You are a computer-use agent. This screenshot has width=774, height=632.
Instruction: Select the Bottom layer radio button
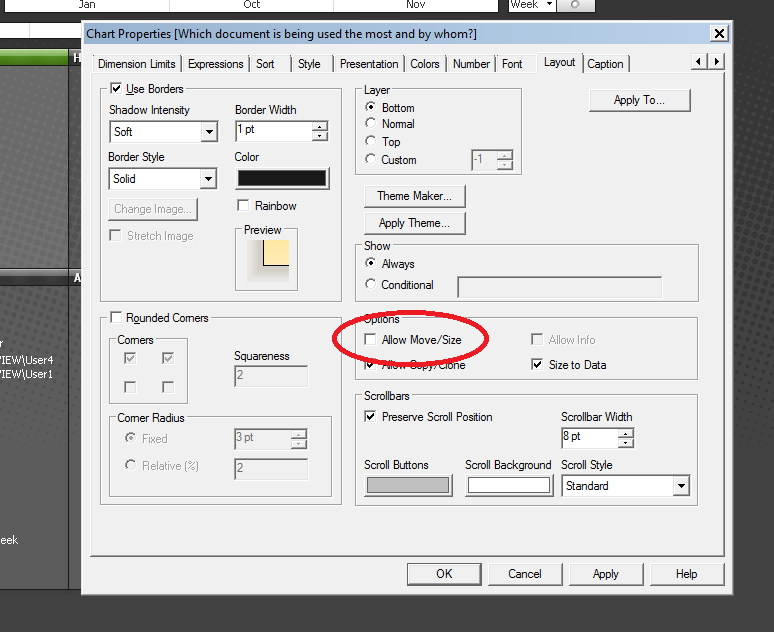point(370,107)
